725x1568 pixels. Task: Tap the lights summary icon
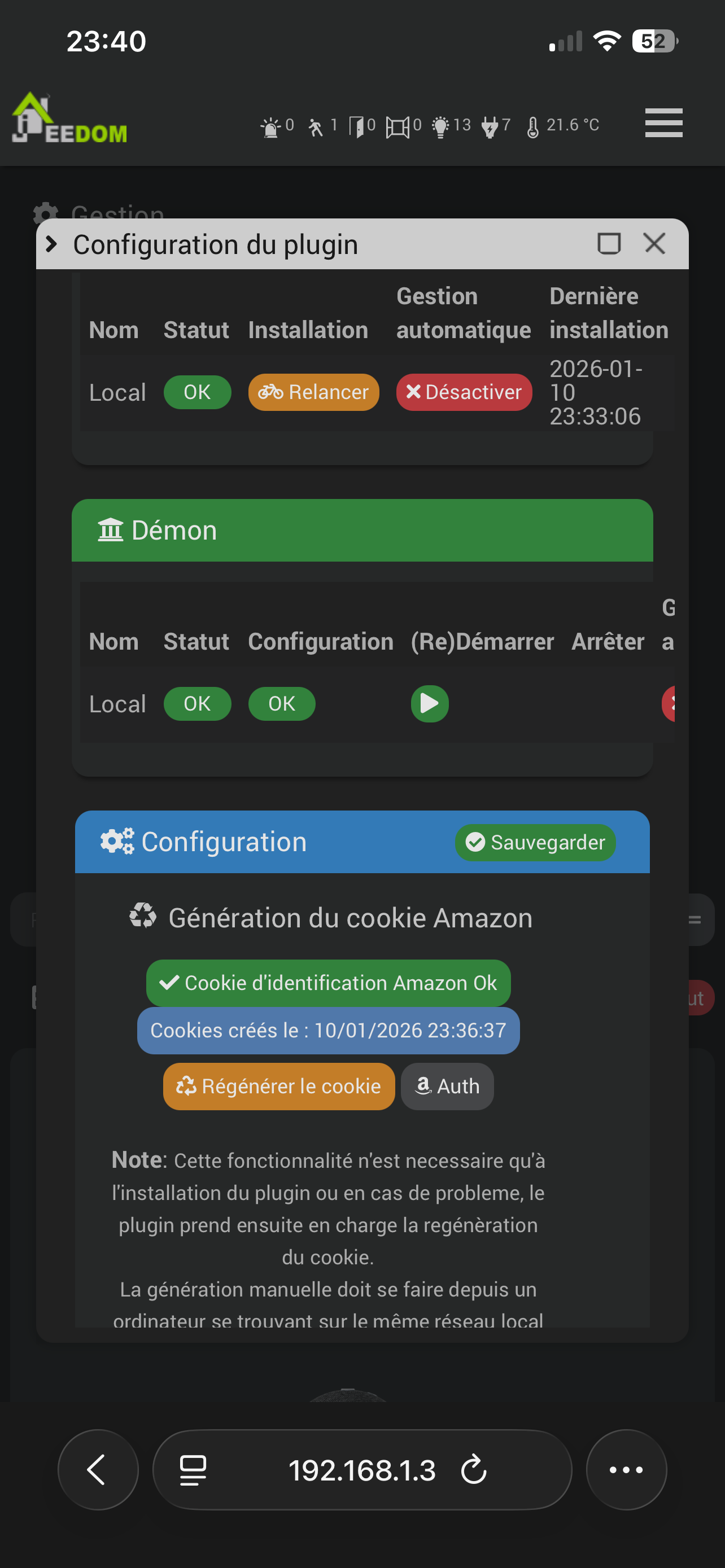coord(440,126)
